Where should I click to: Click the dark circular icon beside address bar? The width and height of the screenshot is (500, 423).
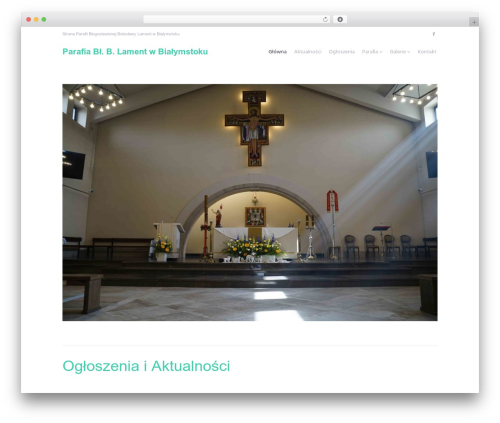pyautogui.click(x=340, y=20)
